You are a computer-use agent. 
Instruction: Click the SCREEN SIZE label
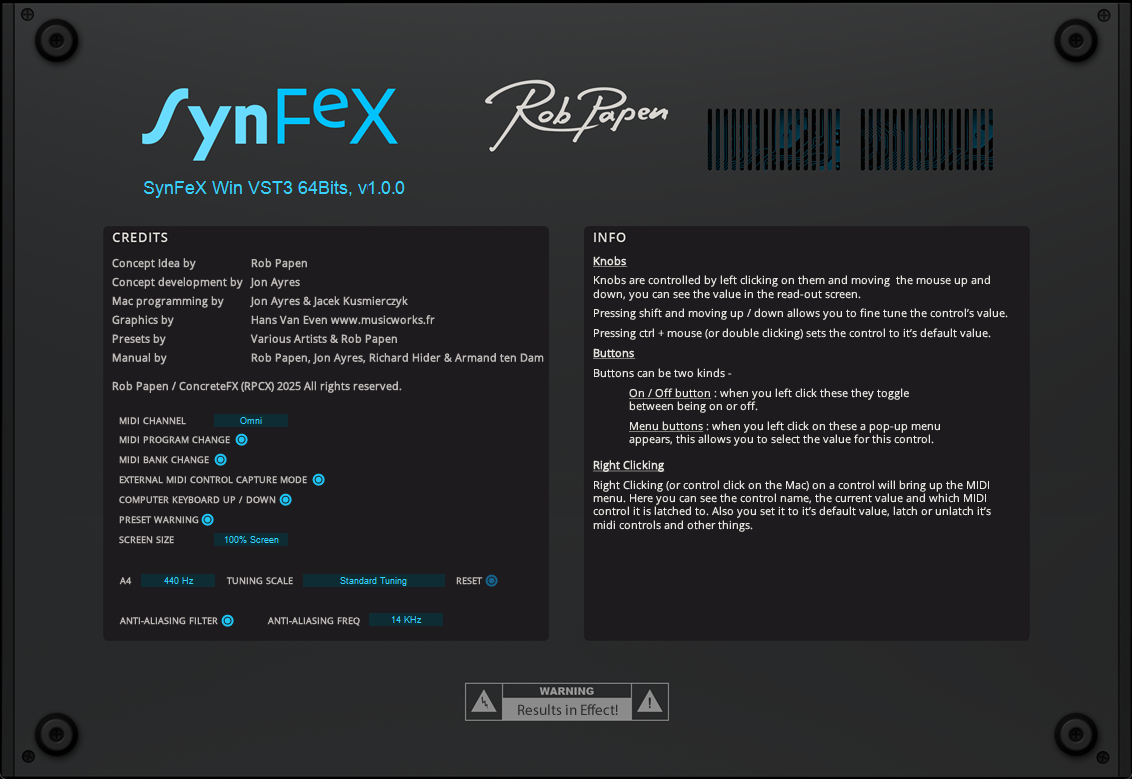tap(147, 540)
